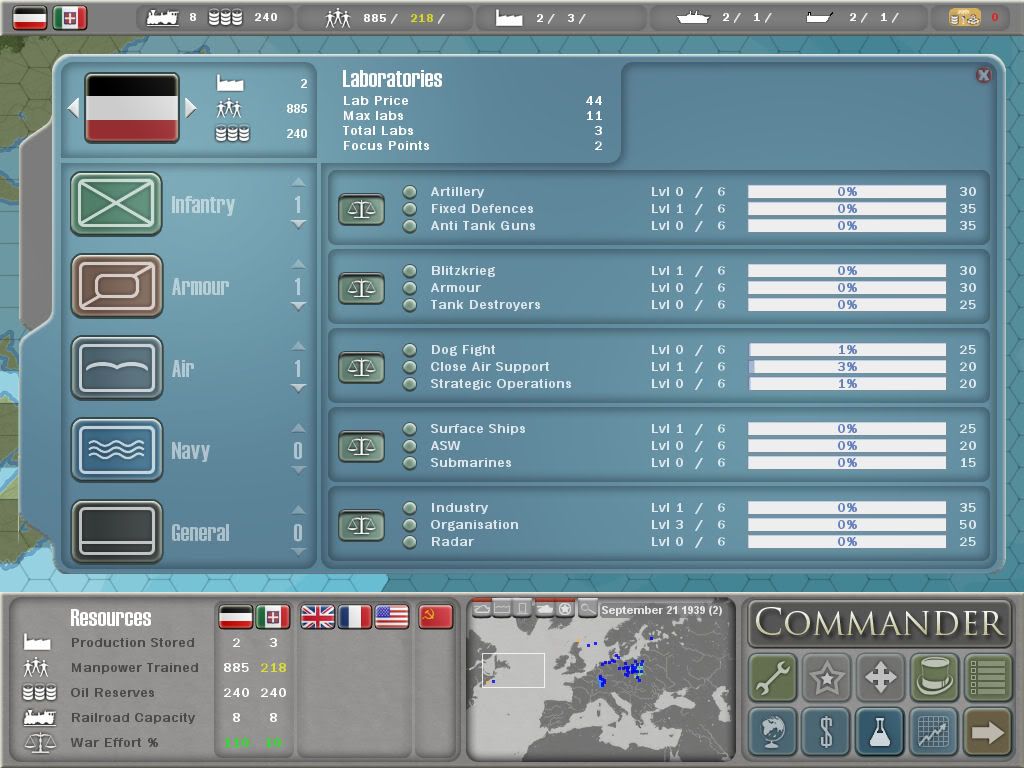Click the Air research category icon
This screenshot has width=1024, height=768.
click(x=116, y=368)
